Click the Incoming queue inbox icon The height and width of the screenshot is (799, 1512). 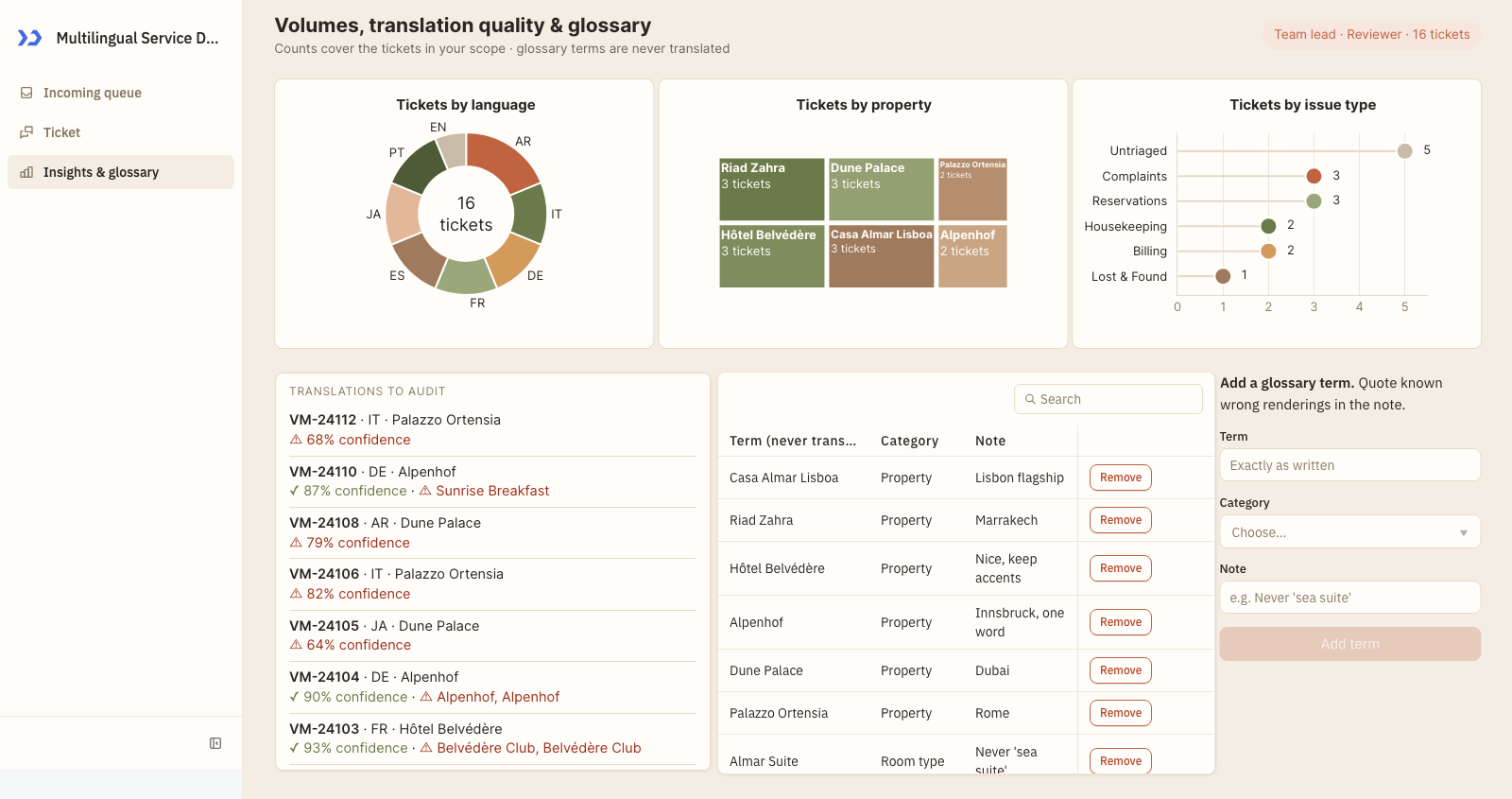(26, 93)
